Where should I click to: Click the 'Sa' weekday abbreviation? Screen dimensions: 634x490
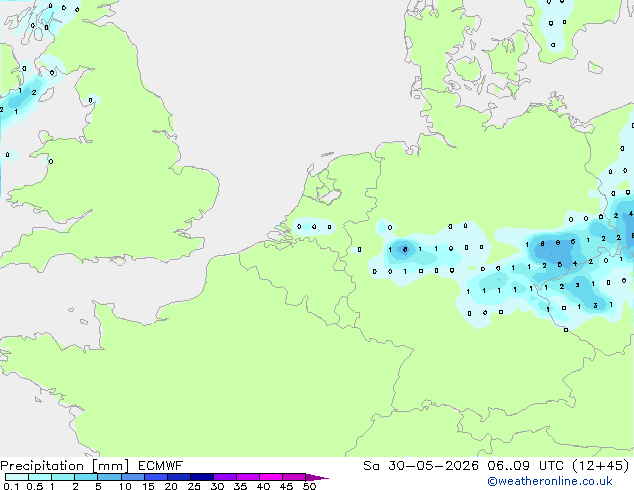[x=371, y=466]
